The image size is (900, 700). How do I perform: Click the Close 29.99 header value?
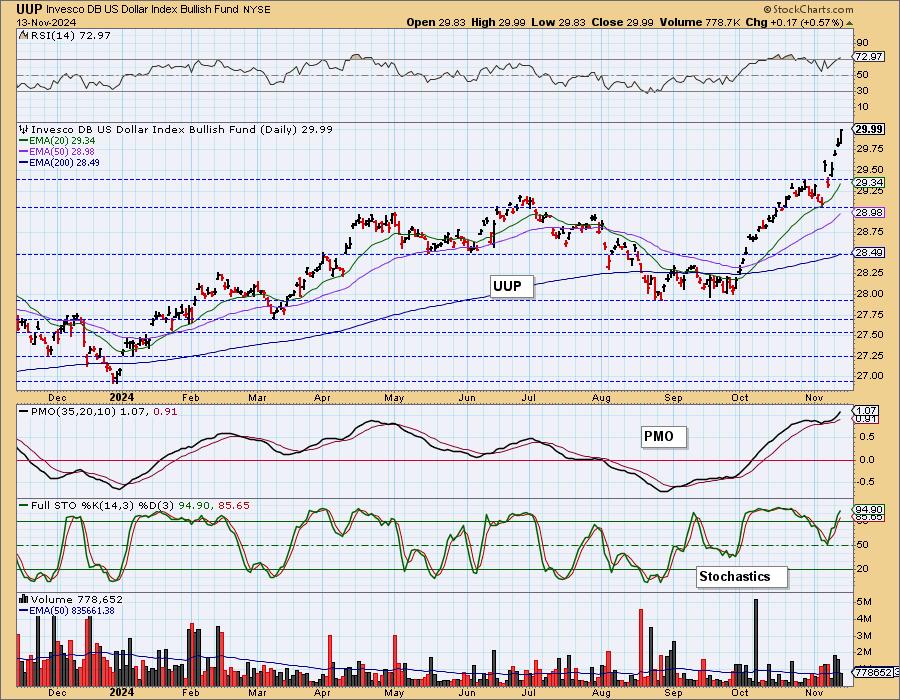(x=623, y=22)
